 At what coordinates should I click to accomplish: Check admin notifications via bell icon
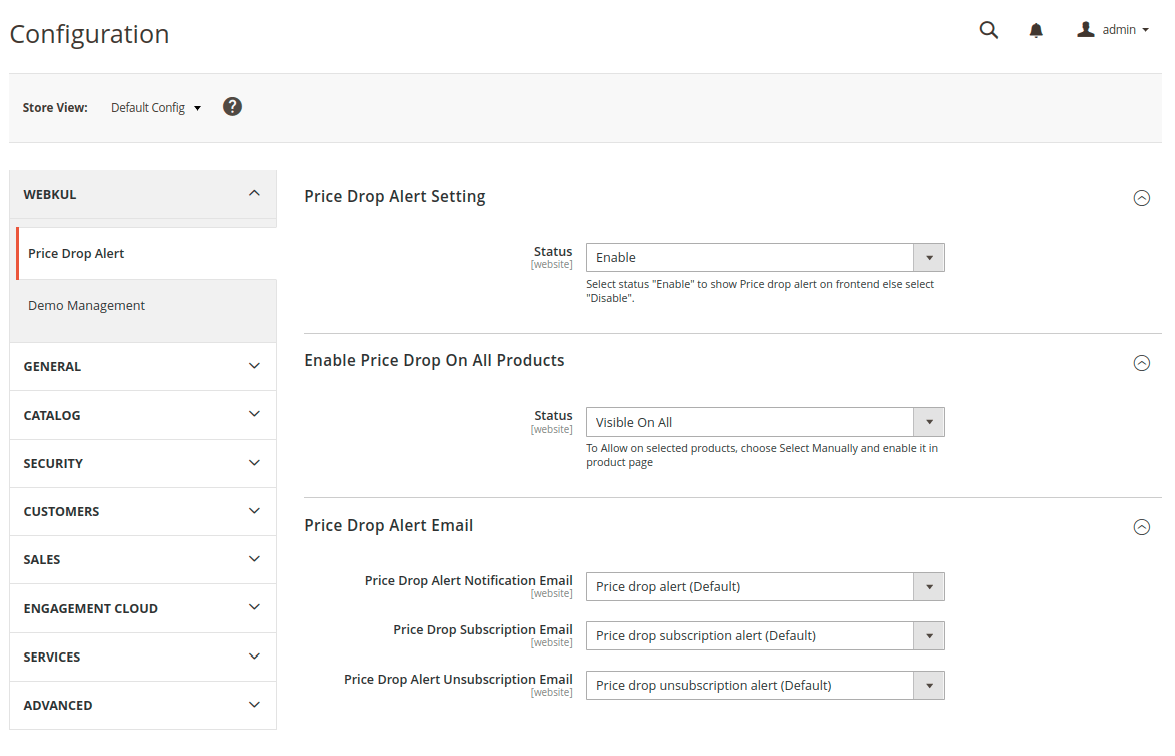click(1036, 30)
